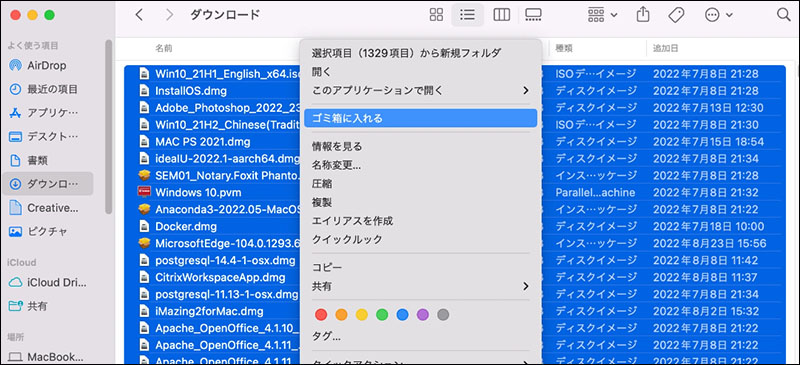Switch to gallery view

click(x=533, y=15)
